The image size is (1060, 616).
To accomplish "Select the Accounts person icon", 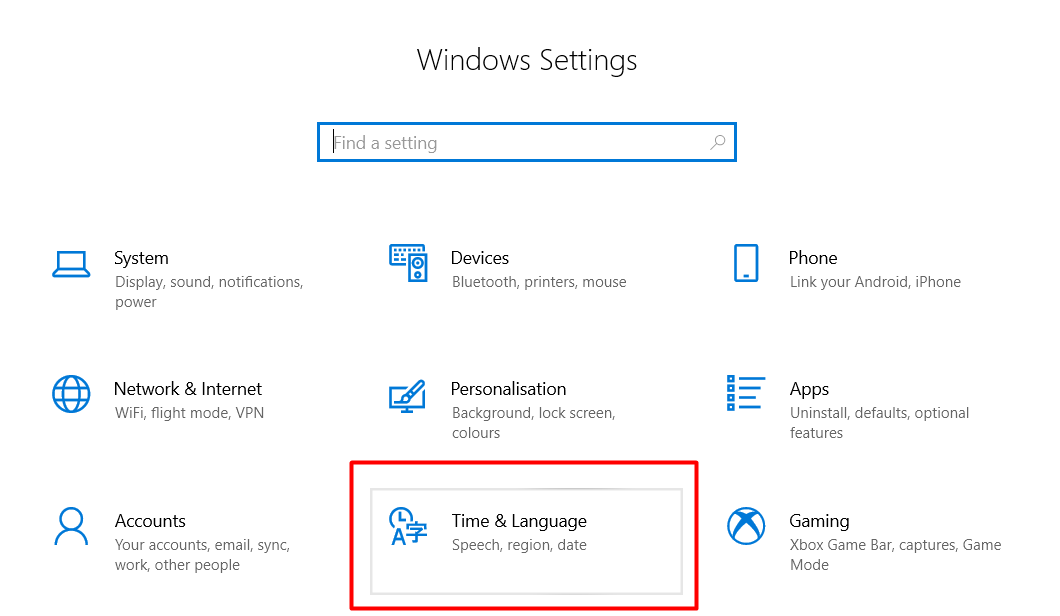I will [x=71, y=526].
